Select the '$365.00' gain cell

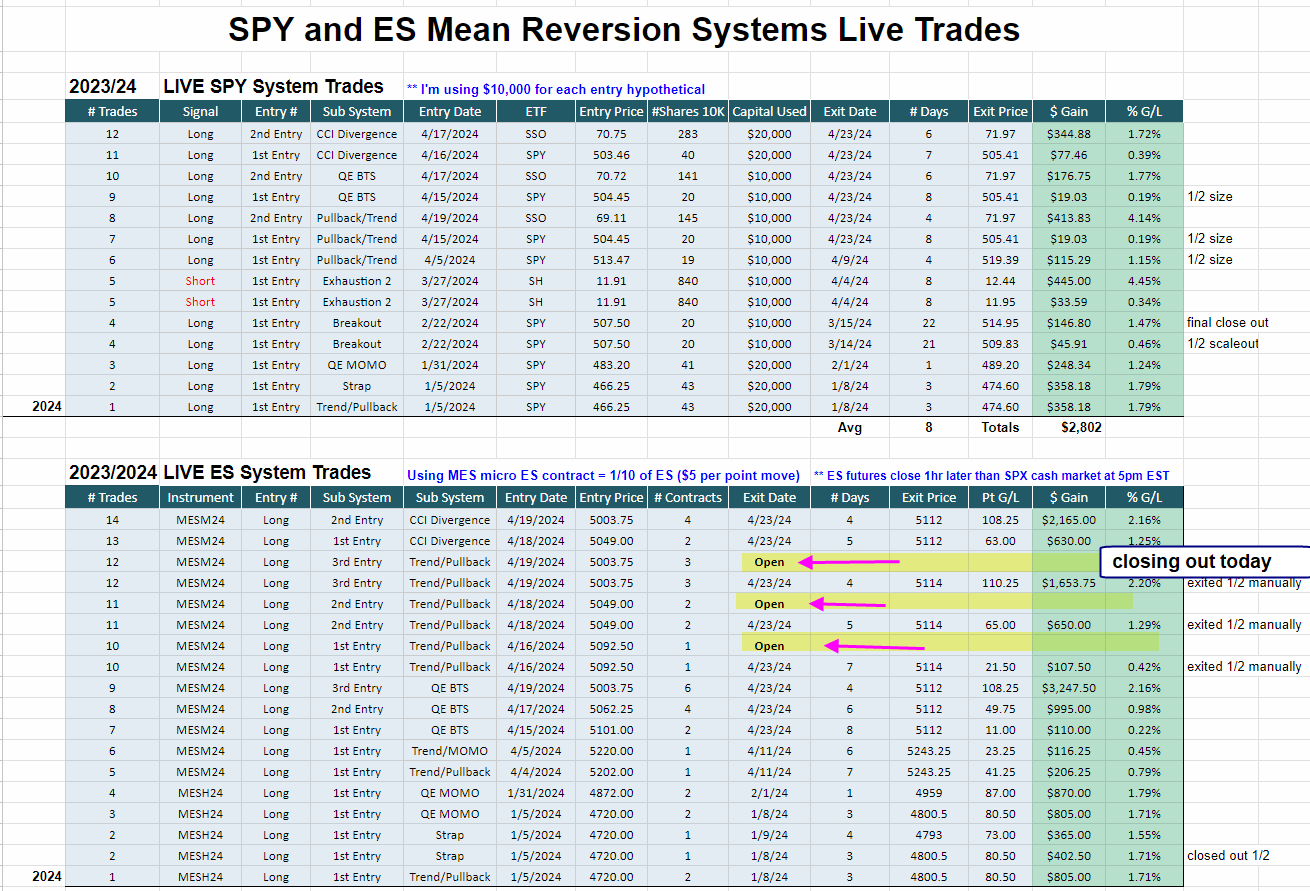point(1068,835)
